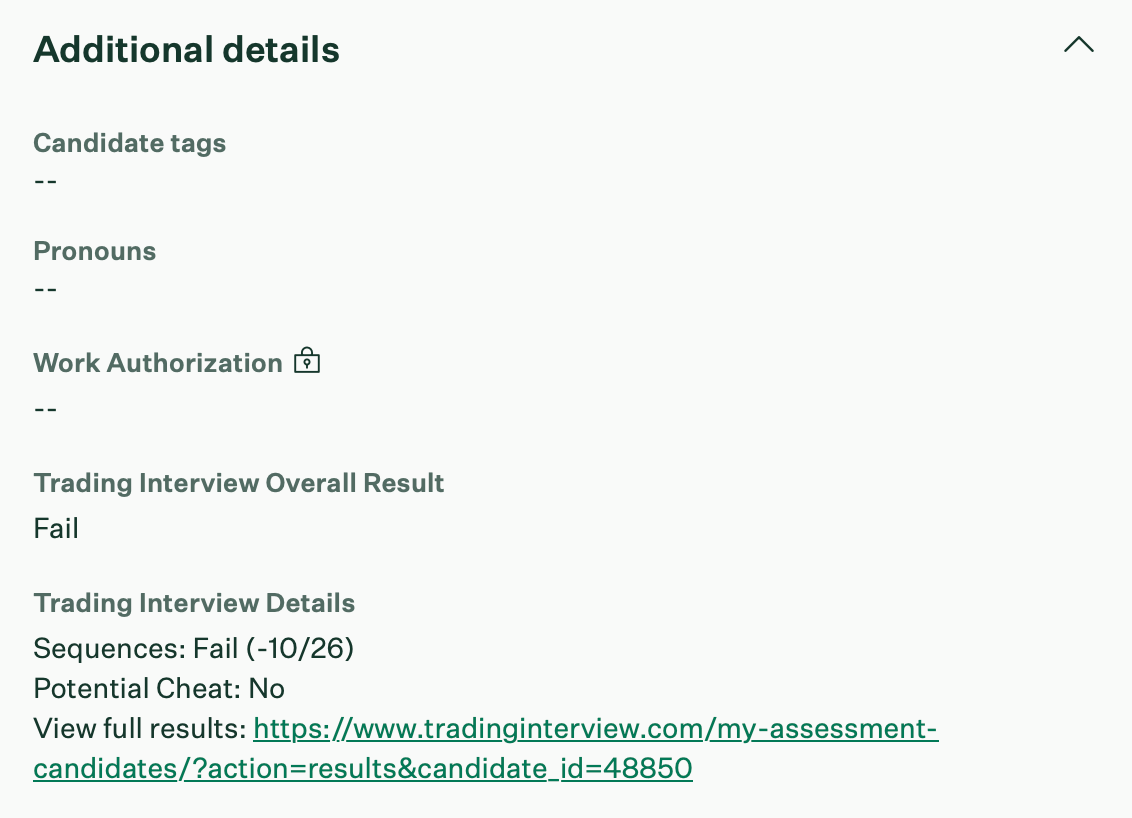Click the Potential Cheat: No line
Screen dimensions: 1132x818
coord(159,689)
